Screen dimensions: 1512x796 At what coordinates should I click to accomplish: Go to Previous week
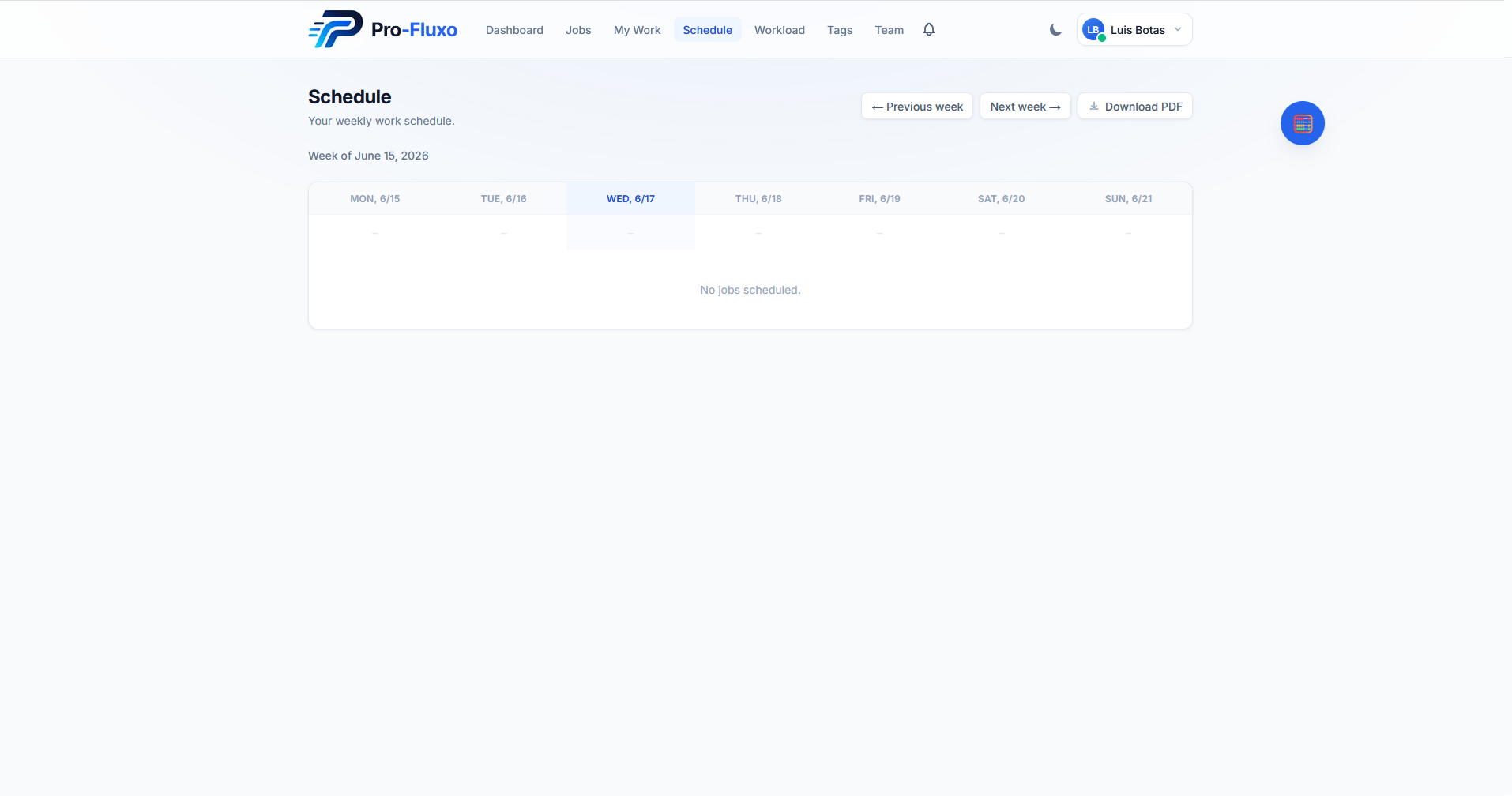click(917, 107)
